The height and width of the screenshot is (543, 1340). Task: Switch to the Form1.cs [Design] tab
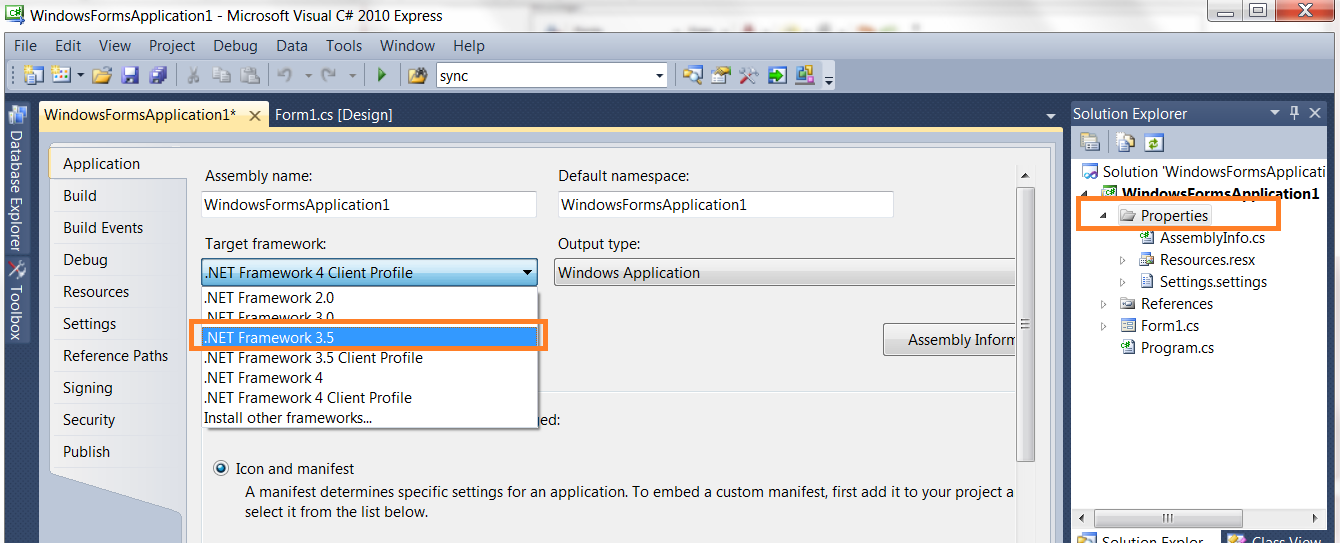coord(333,115)
